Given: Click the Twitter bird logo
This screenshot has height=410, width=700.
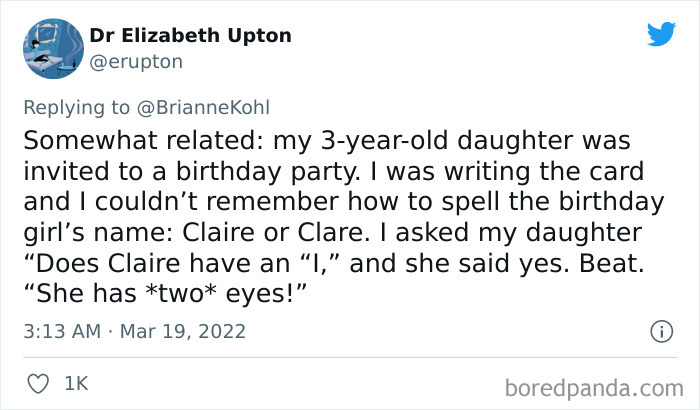Looking at the screenshot, I should coord(662,33).
